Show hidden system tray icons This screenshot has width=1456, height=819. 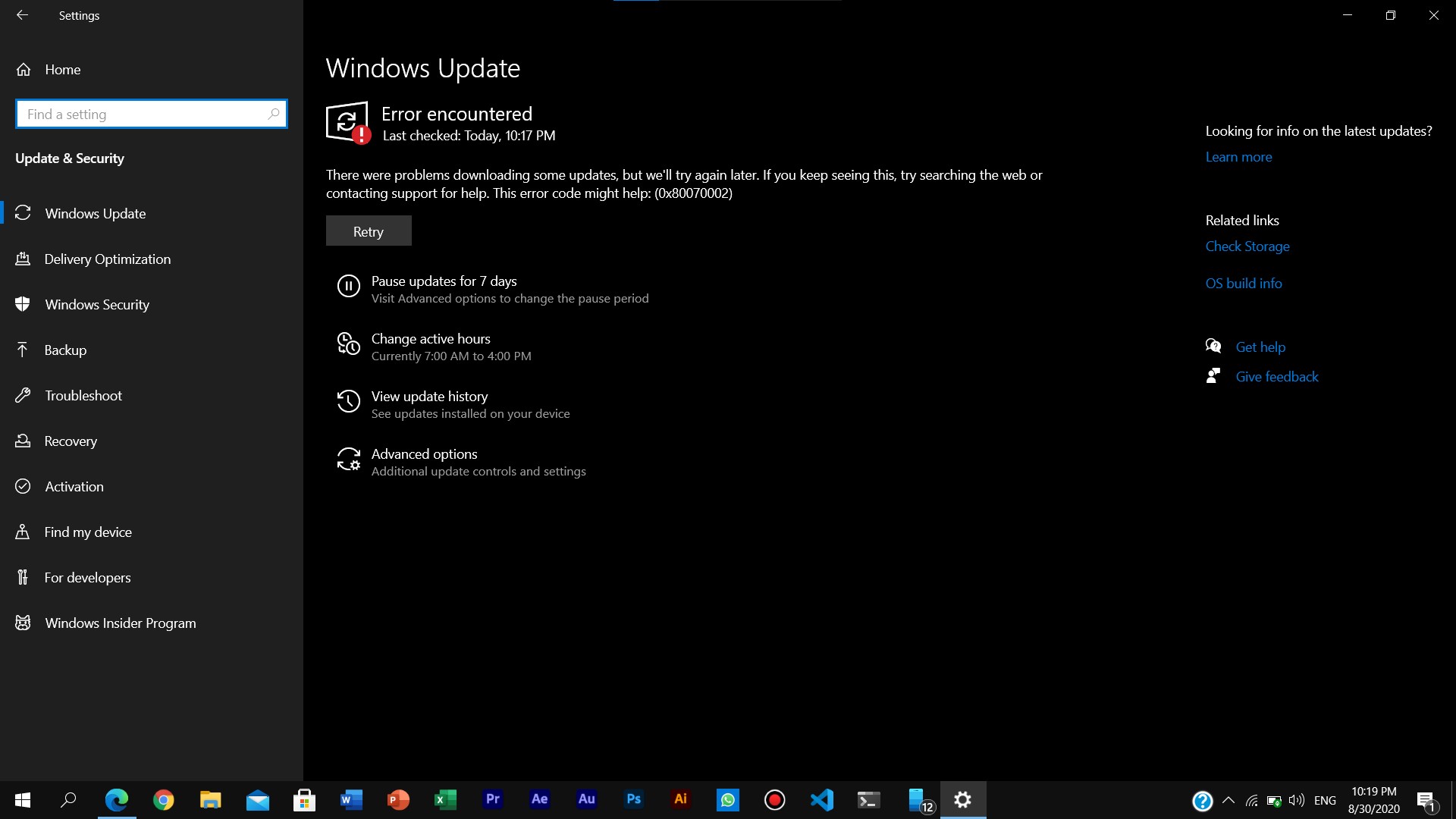tap(1228, 800)
